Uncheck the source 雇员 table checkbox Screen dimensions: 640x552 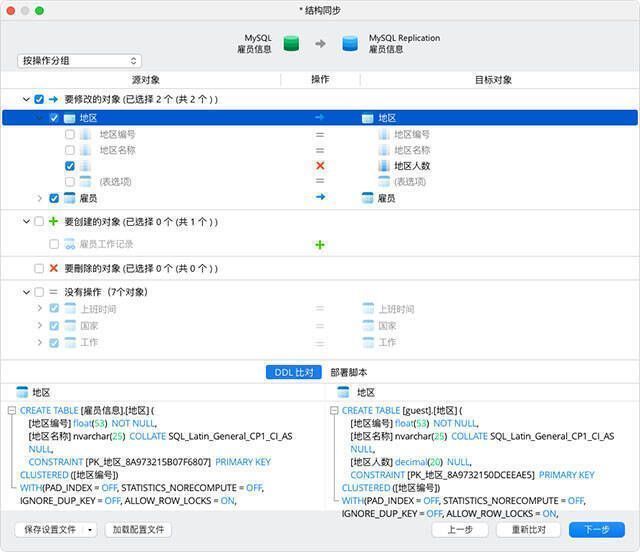(54, 198)
